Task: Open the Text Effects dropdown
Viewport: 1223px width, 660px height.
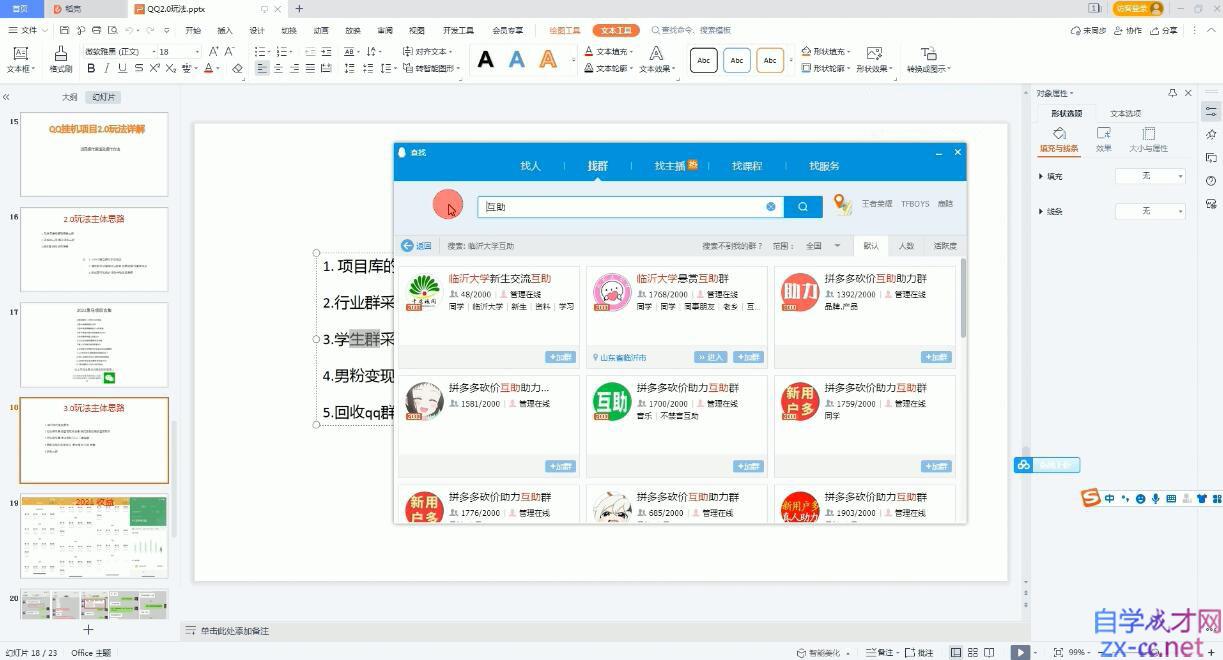Action: tap(656, 59)
